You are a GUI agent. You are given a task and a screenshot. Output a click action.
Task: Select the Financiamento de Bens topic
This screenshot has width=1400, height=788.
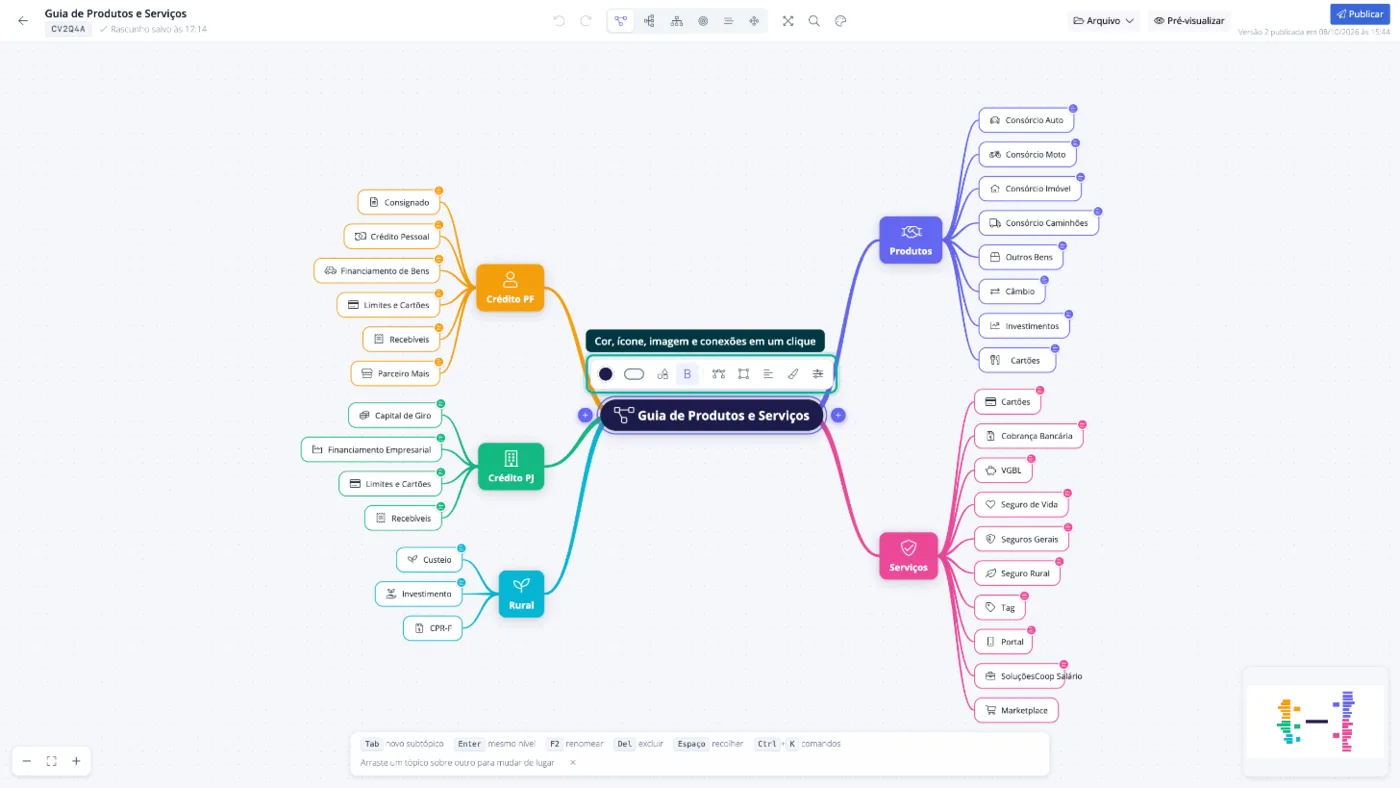pyautogui.click(x=377, y=271)
